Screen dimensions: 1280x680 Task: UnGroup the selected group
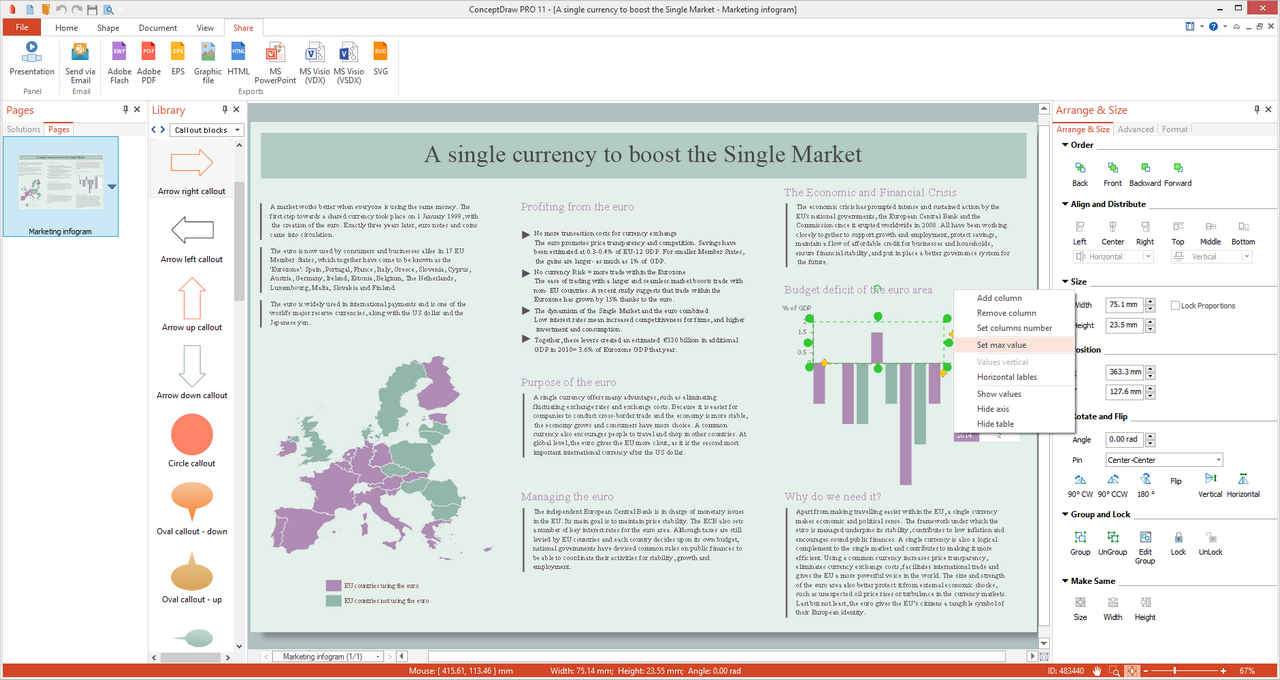pos(1112,543)
